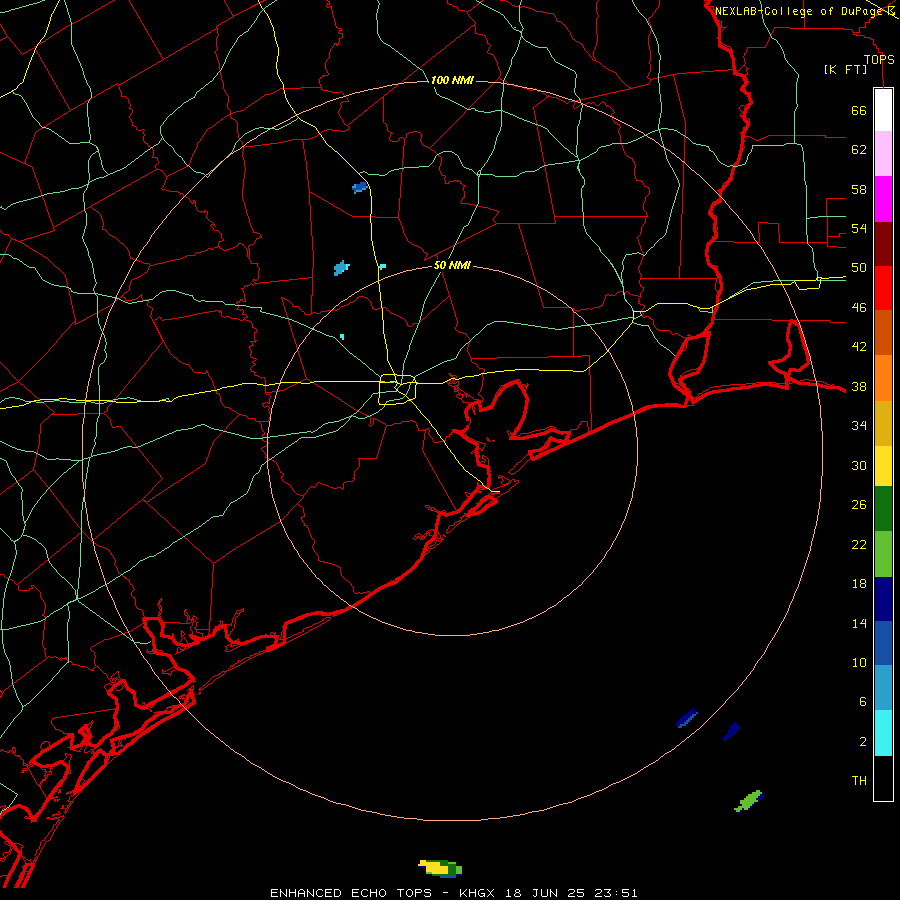Click the blue echo nearest the 100 NMI label
The image size is (900, 900).
[360, 187]
